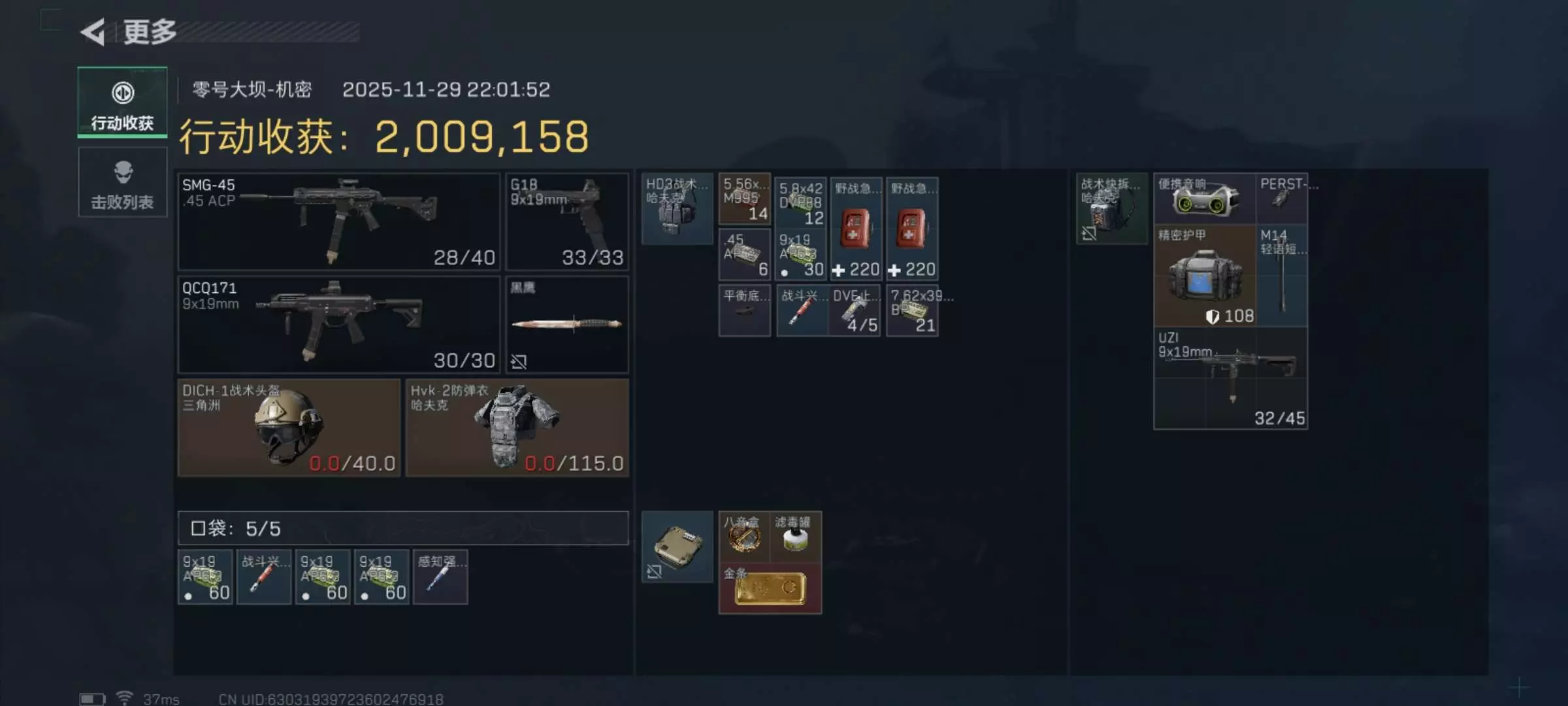Select the 5.56x M995 ammo stack
This screenshot has width=1568, height=706.
pyautogui.click(x=745, y=199)
